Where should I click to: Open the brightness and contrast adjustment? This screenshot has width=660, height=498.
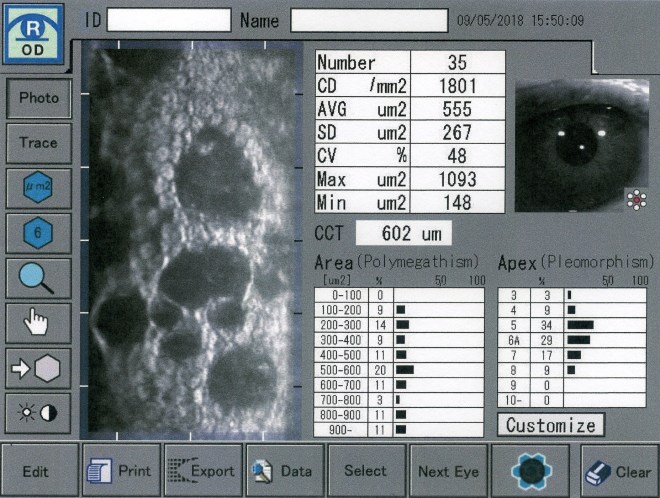38,410
